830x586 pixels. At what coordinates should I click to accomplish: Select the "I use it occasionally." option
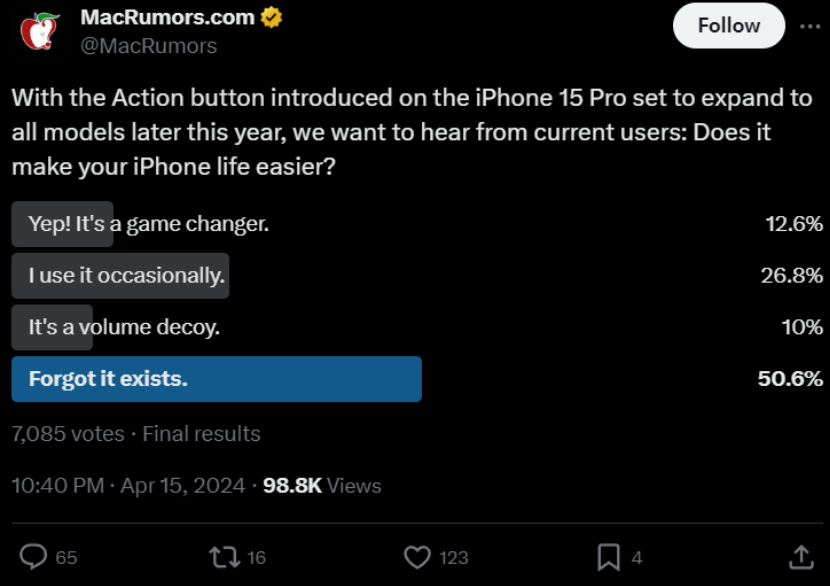coord(126,276)
